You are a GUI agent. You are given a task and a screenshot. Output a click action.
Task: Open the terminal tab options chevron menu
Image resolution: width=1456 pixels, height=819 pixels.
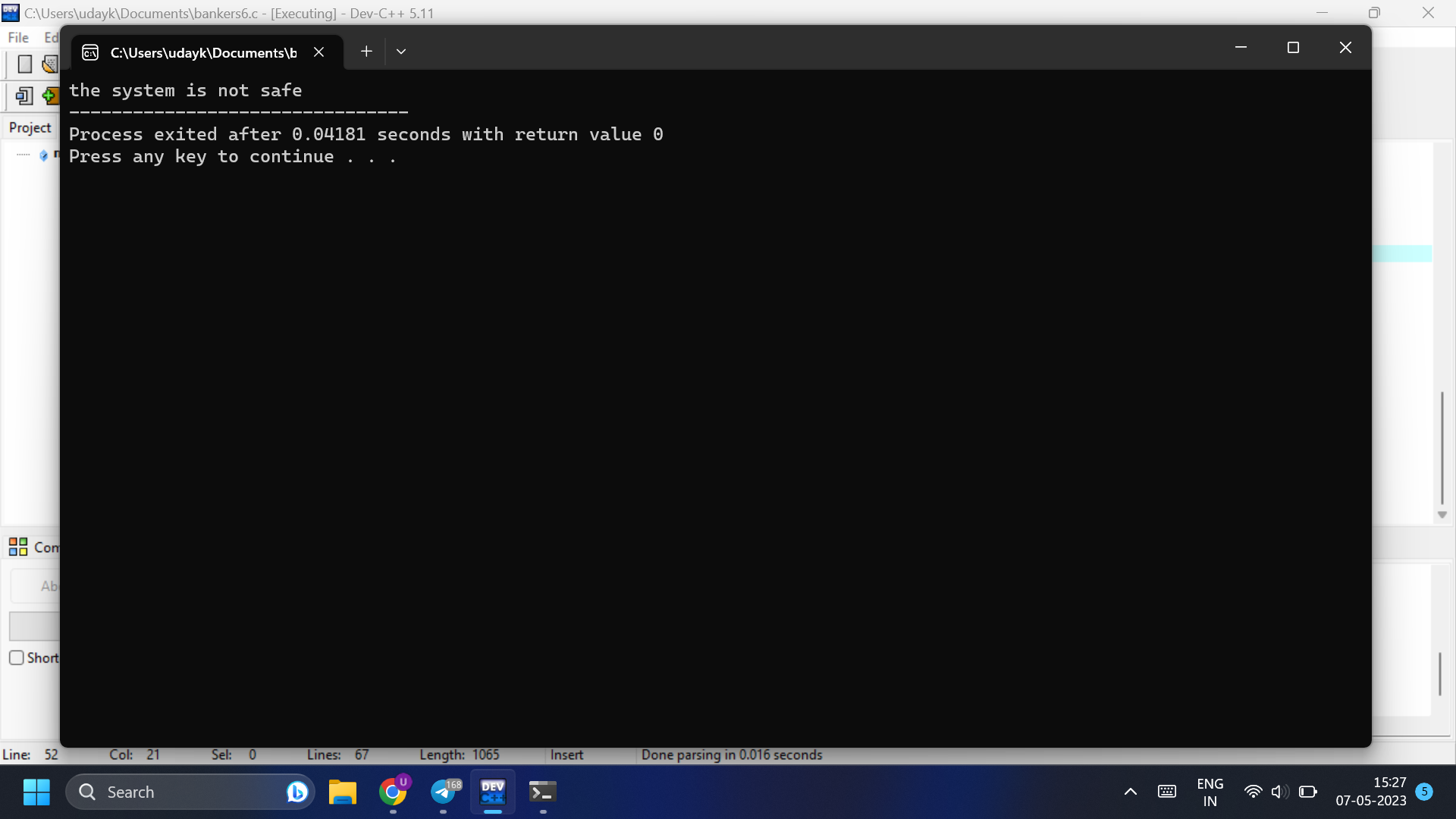(401, 52)
